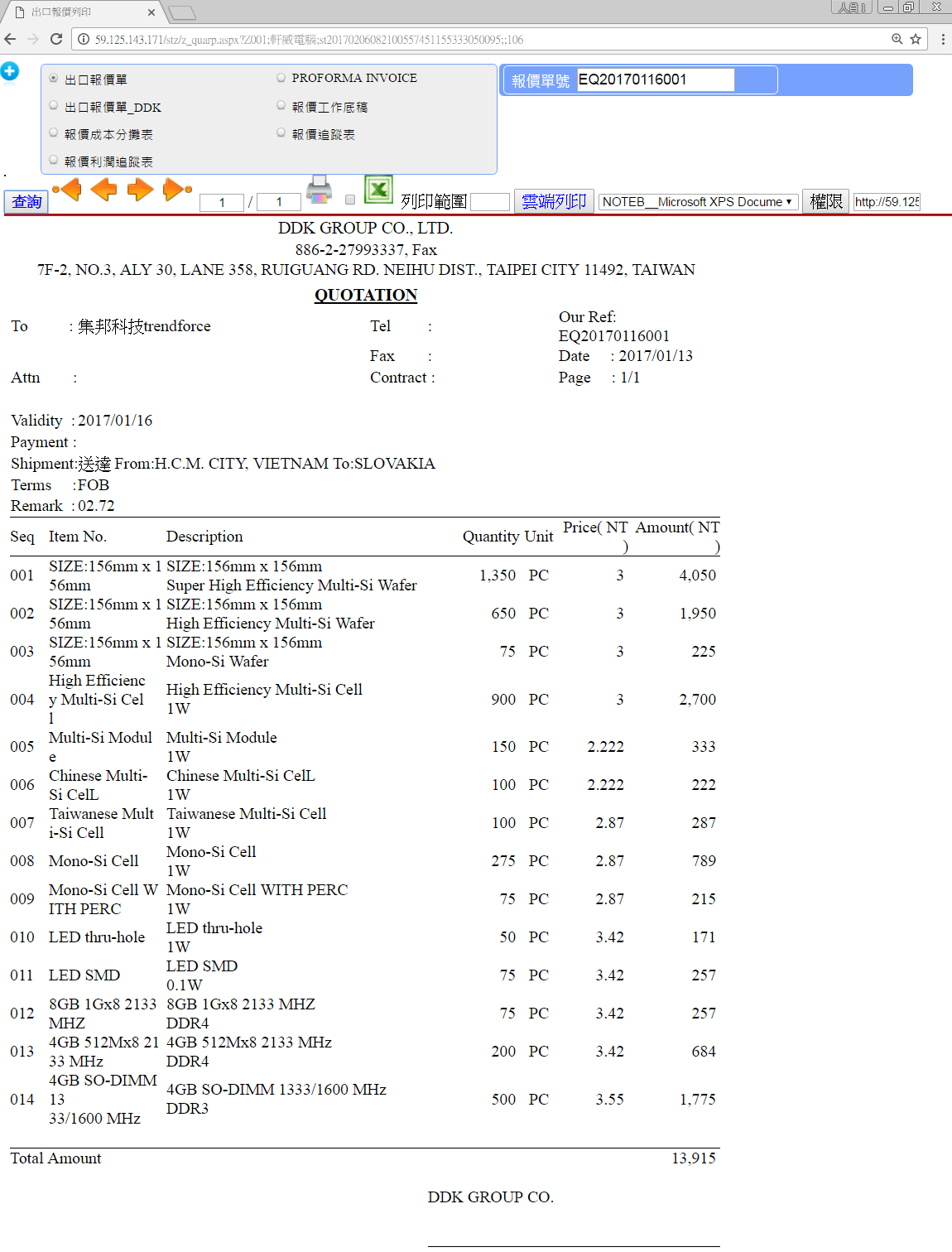Image resolution: width=952 pixels, height=1252 pixels.
Task: Go to last page arrow icon
Action: click(x=177, y=190)
